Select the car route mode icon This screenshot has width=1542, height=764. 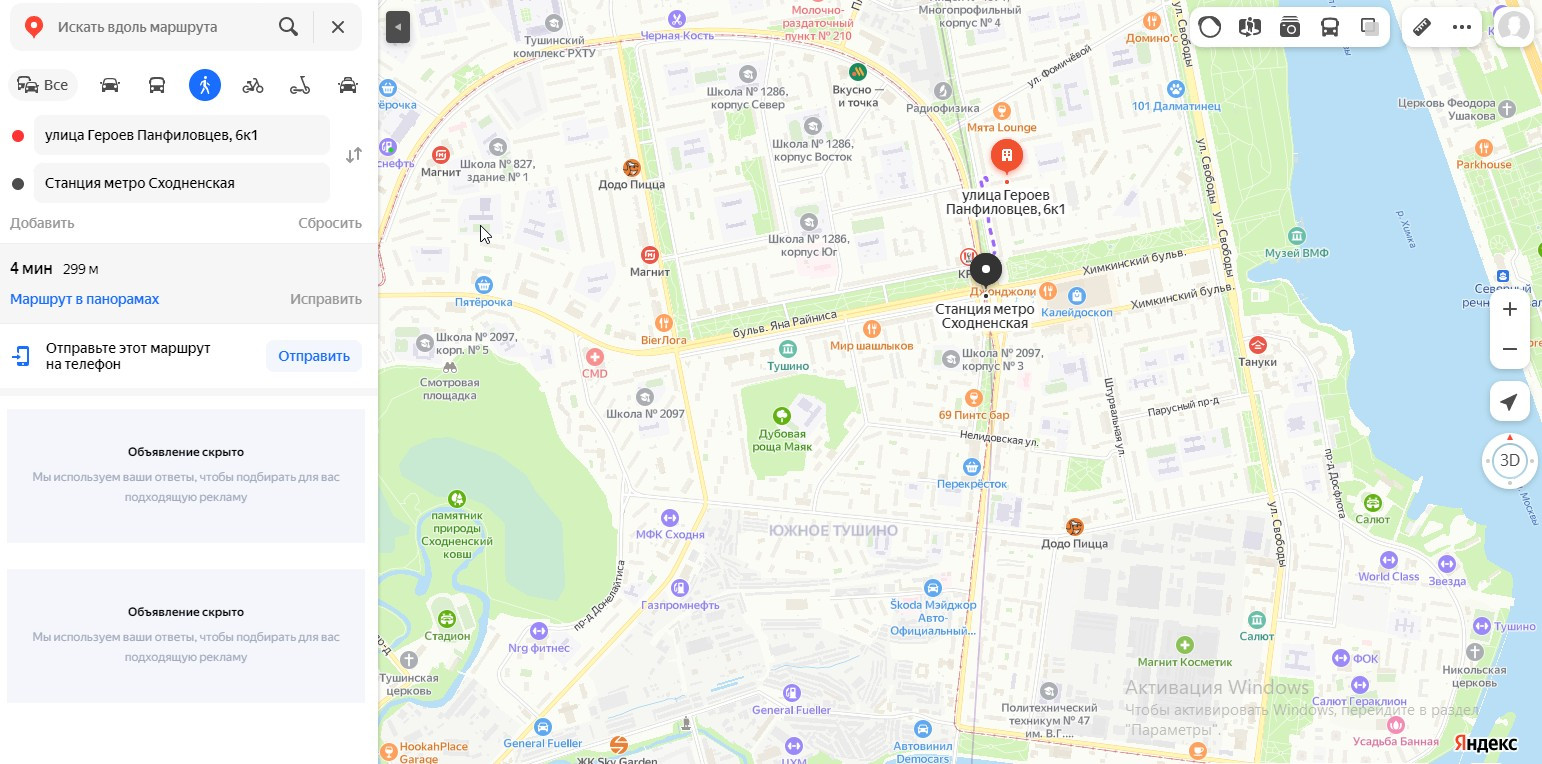110,85
